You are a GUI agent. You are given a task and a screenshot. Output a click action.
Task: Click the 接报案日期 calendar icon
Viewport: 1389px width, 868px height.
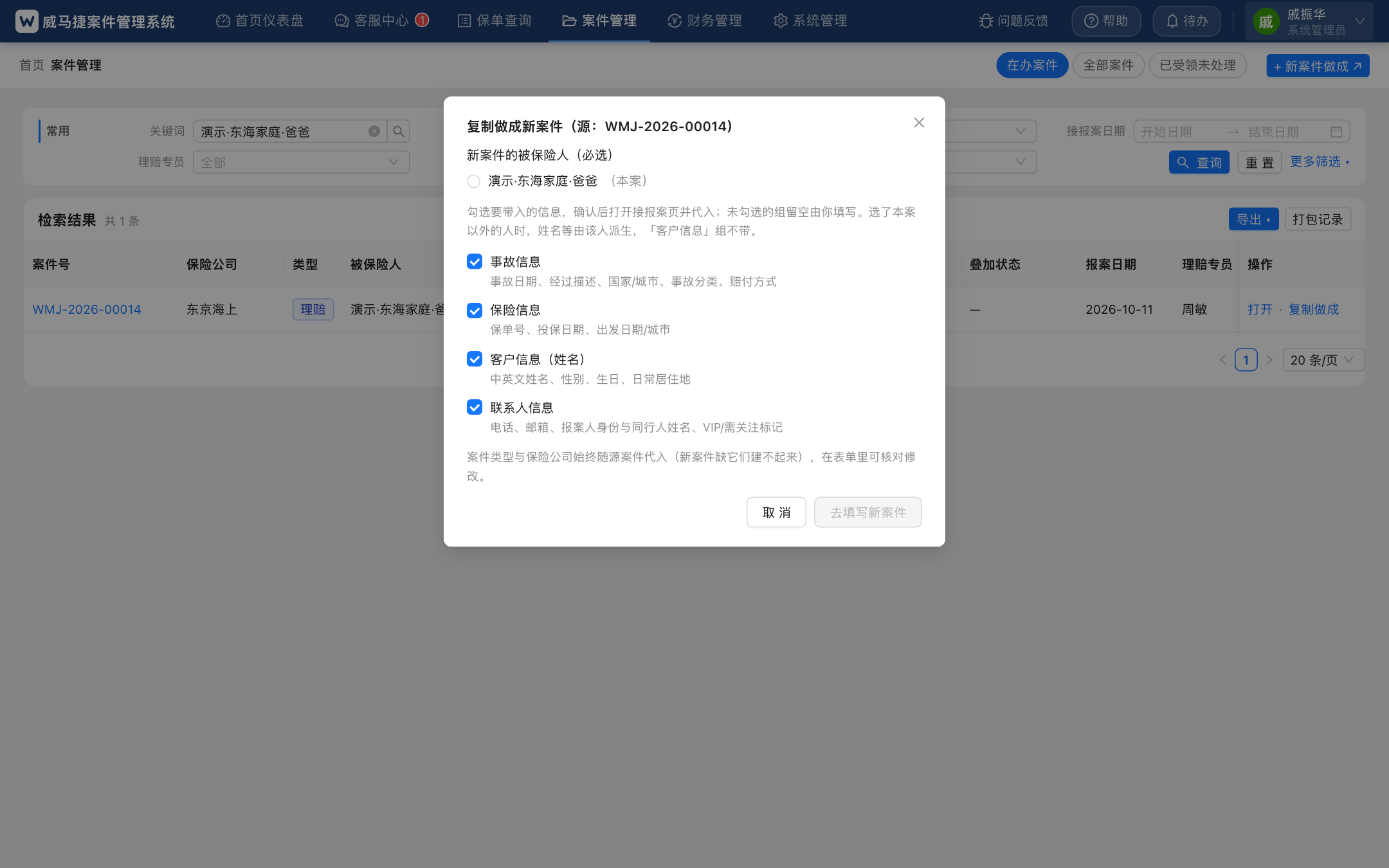pos(1336,131)
